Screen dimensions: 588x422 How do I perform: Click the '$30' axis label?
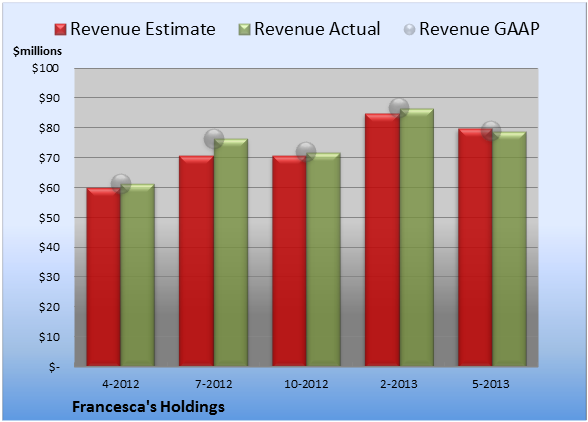pyautogui.click(x=49, y=278)
